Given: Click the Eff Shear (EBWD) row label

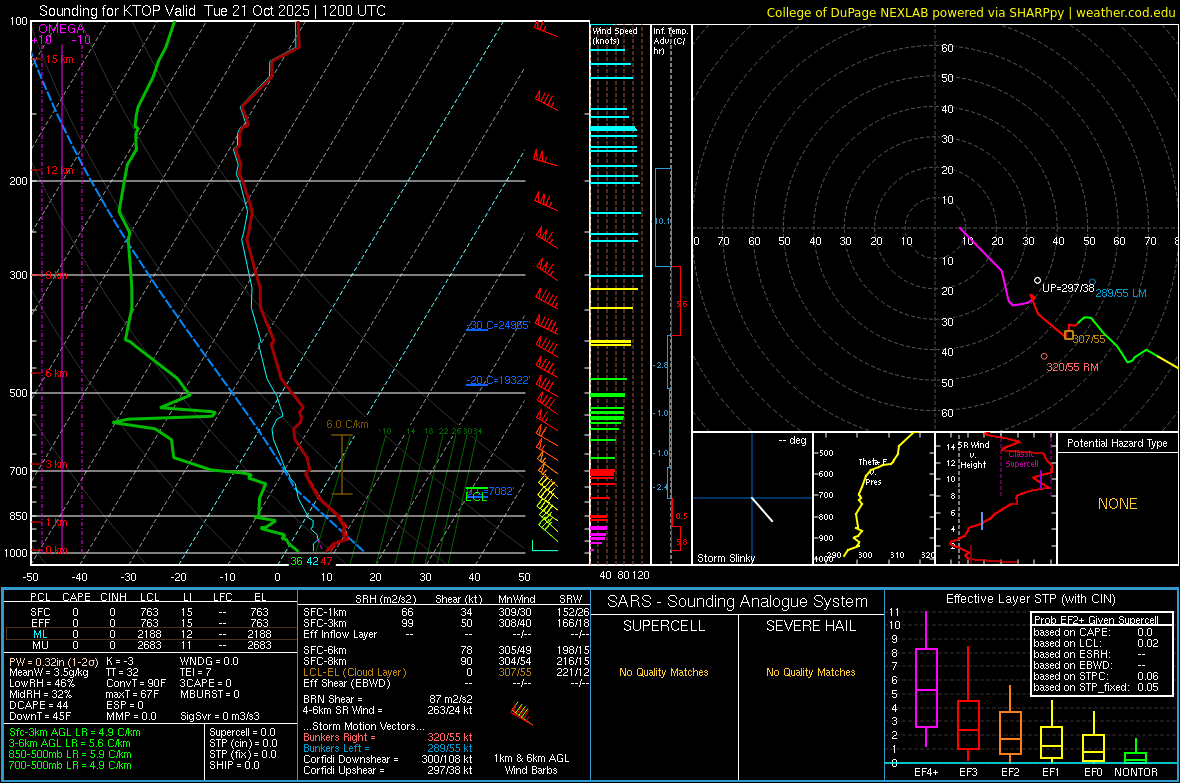Looking at the screenshot, I should pos(347,684).
